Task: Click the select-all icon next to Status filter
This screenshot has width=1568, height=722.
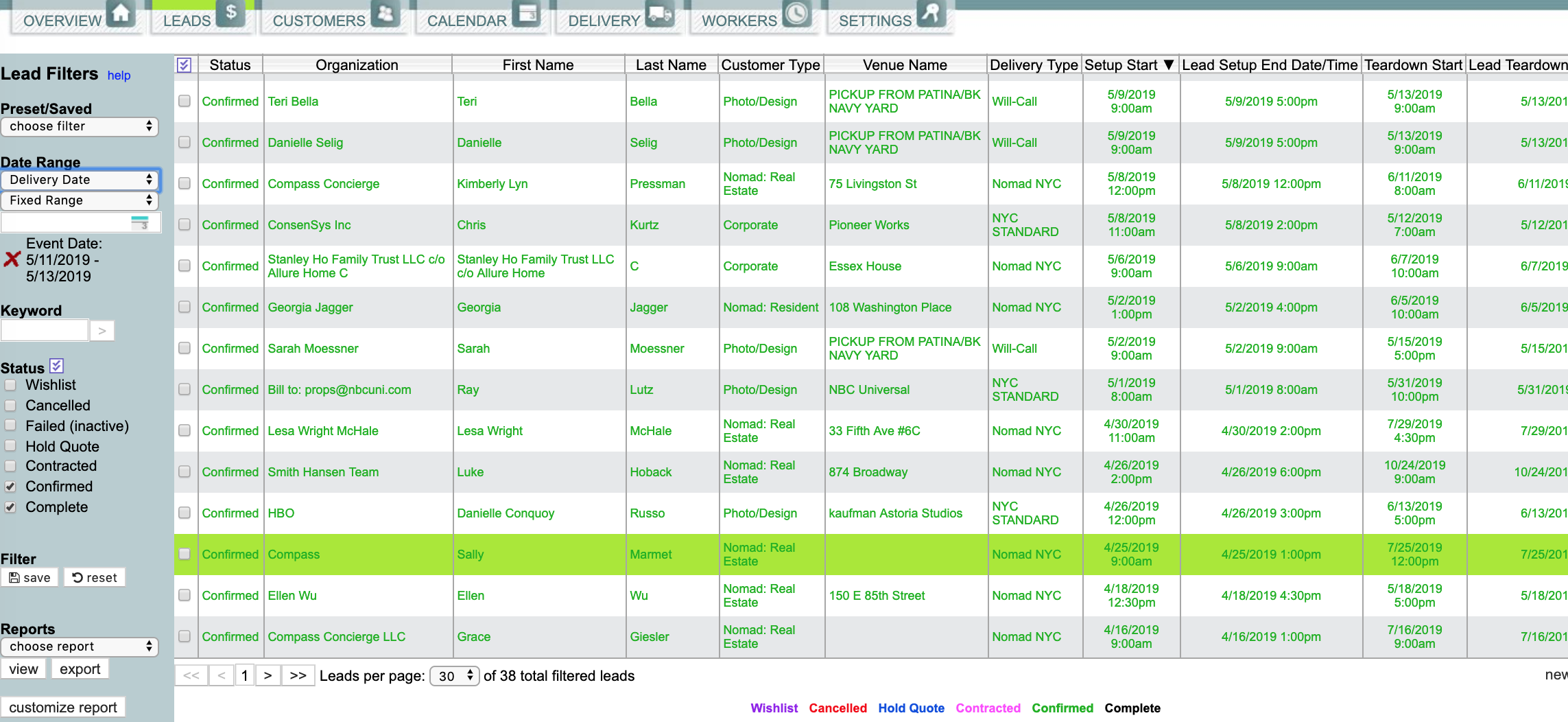Action: coord(57,366)
